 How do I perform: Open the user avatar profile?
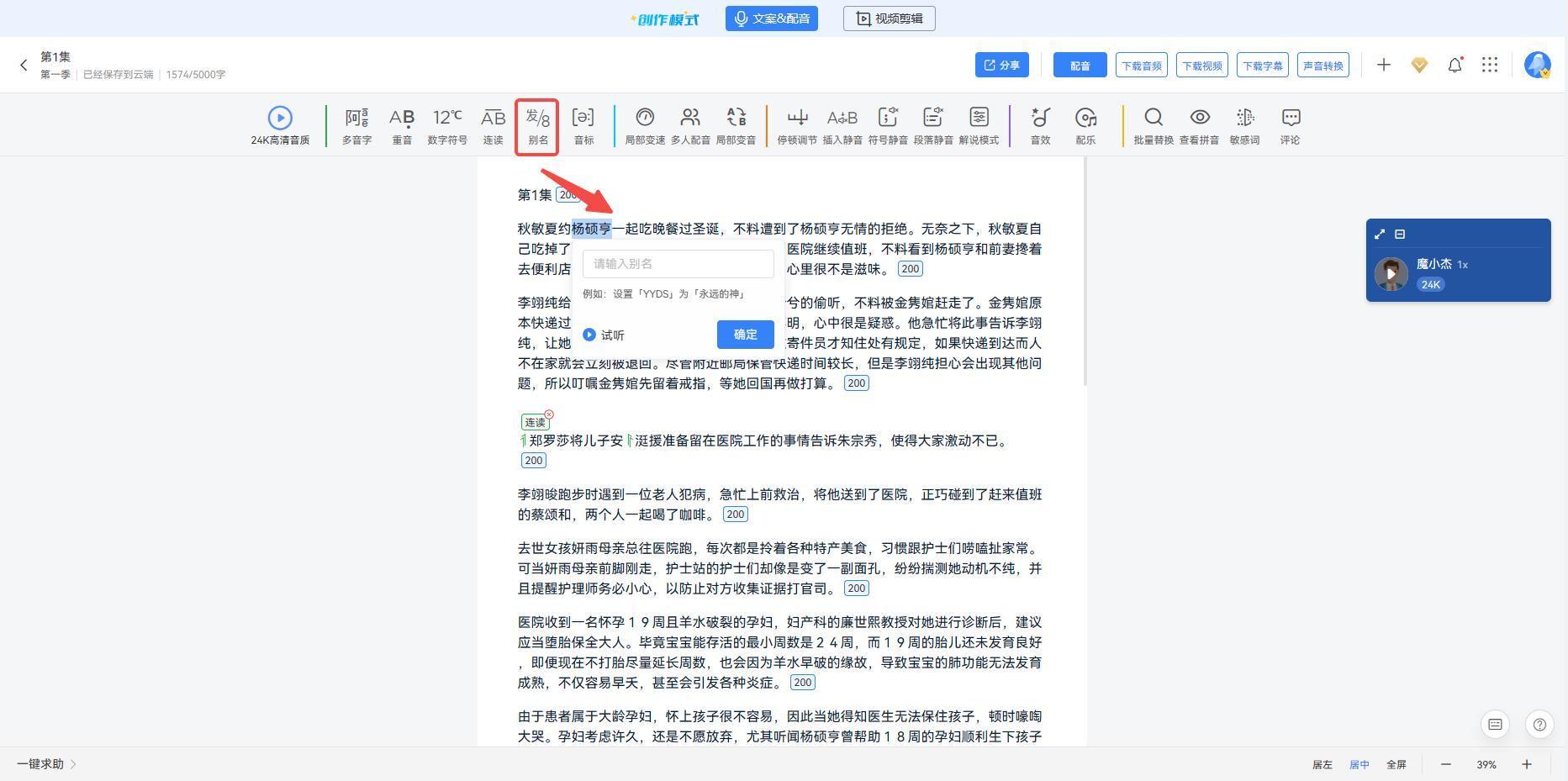coord(1538,65)
